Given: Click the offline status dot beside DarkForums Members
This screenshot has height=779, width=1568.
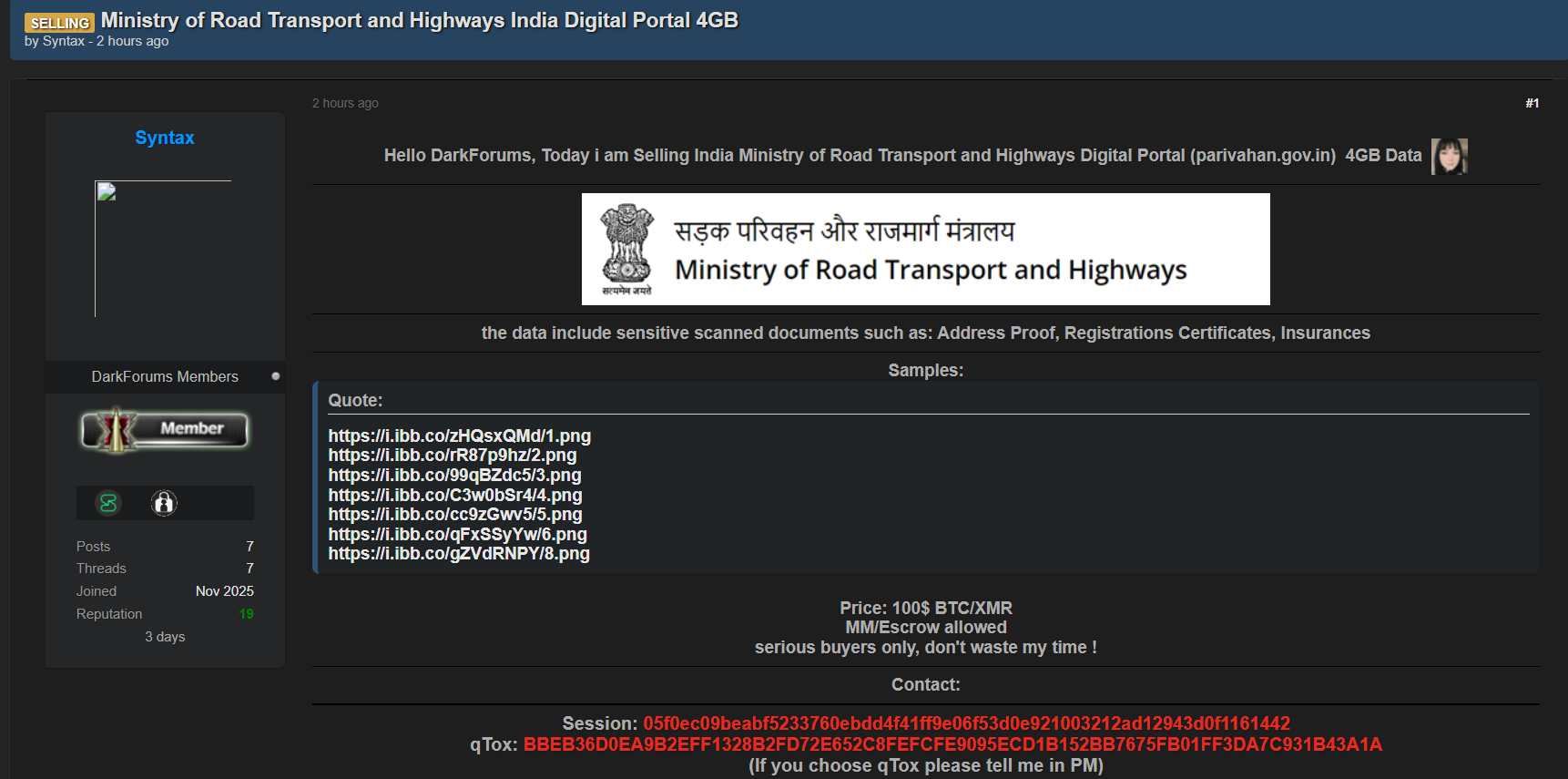Looking at the screenshot, I should pyautogui.click(x=276, y=376).
